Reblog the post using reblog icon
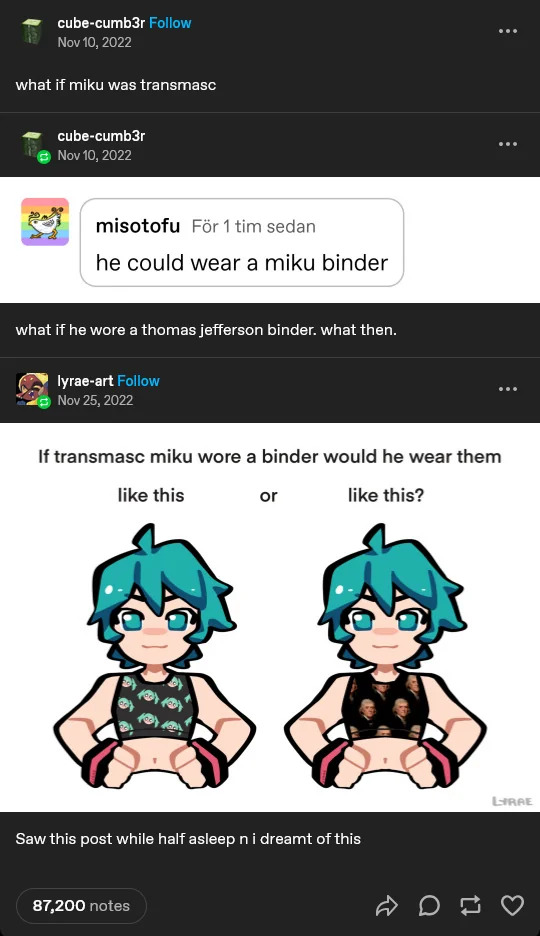540x936 pixels. tap(470, 906)
